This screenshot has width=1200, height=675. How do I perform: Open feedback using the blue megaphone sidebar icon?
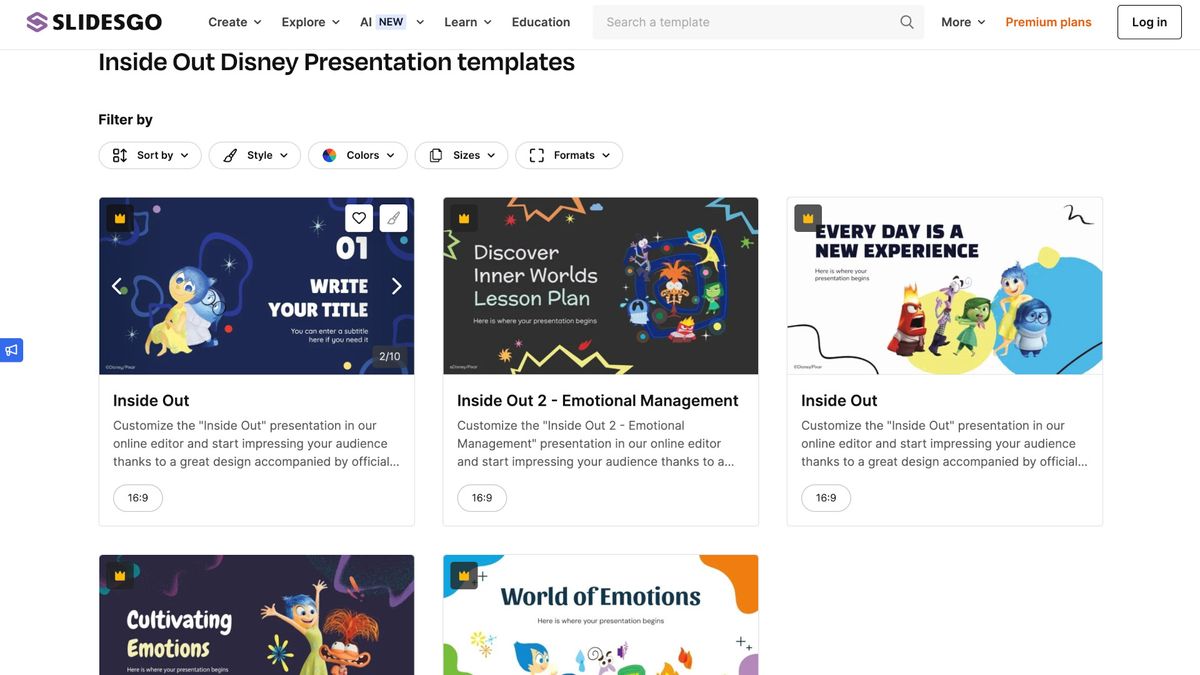coord(11,350)
